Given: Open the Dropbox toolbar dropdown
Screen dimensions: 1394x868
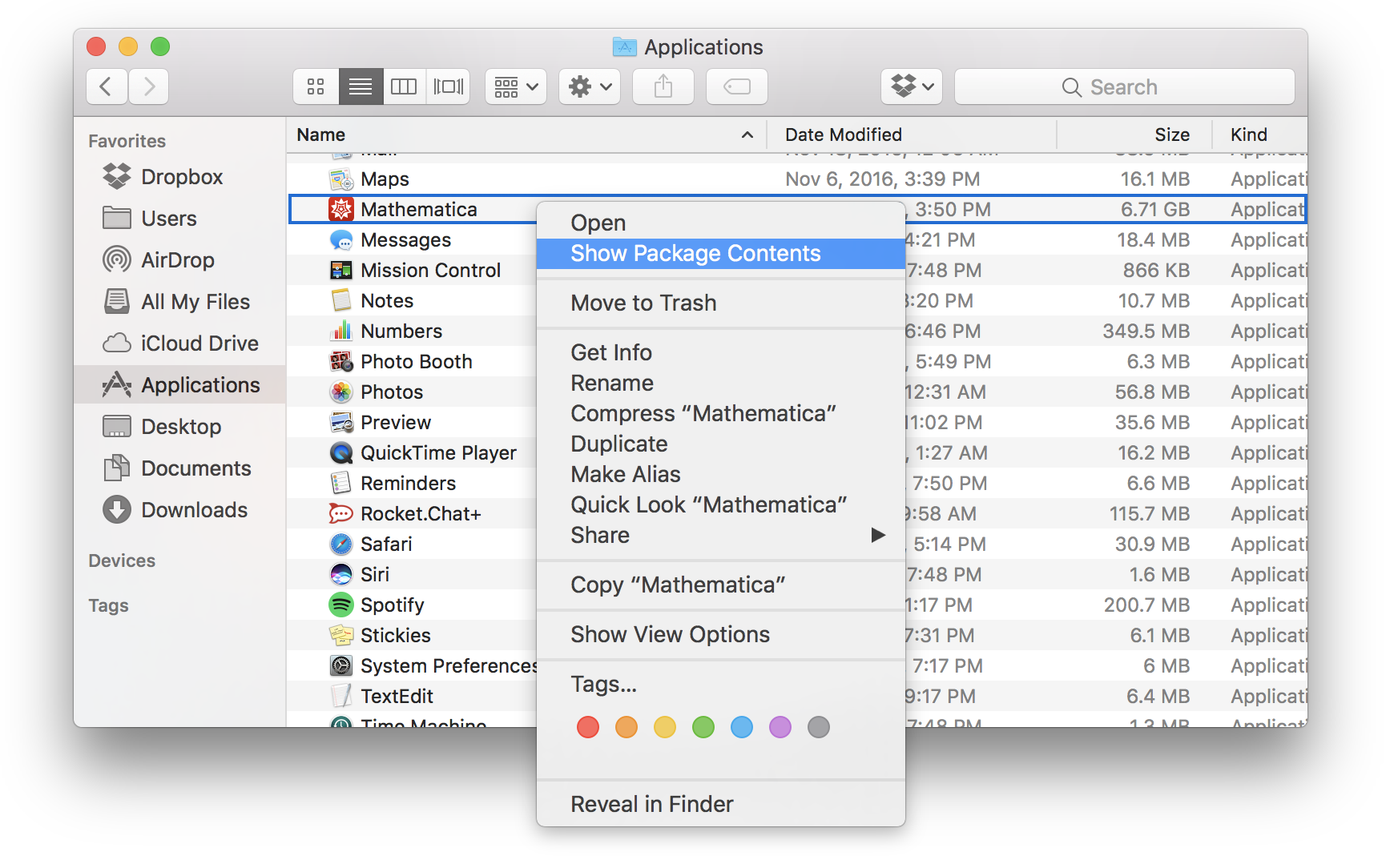Looking at the screenshot, I should pyautogui.click(x=912, y=86).
